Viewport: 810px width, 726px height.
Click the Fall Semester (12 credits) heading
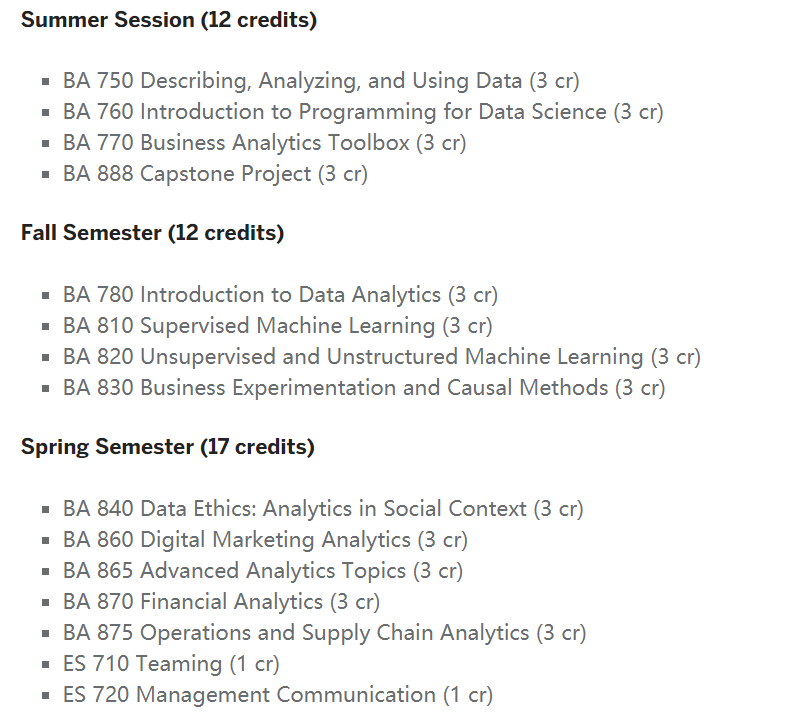tap(152, 233)
